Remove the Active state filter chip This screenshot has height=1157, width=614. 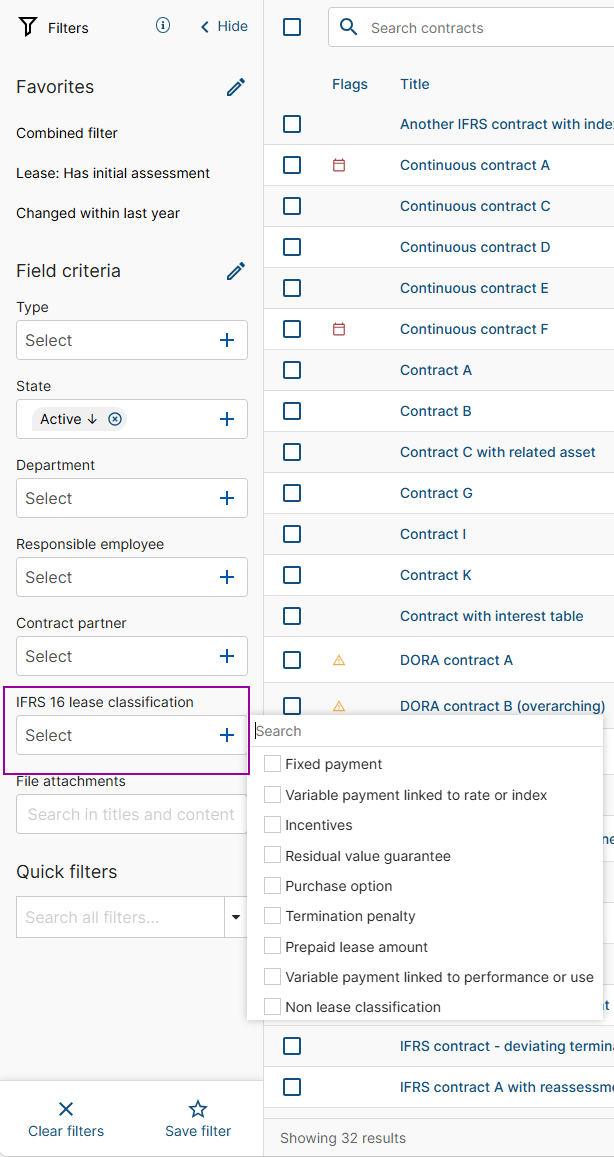pyautogui.click(x=115, y=419)
